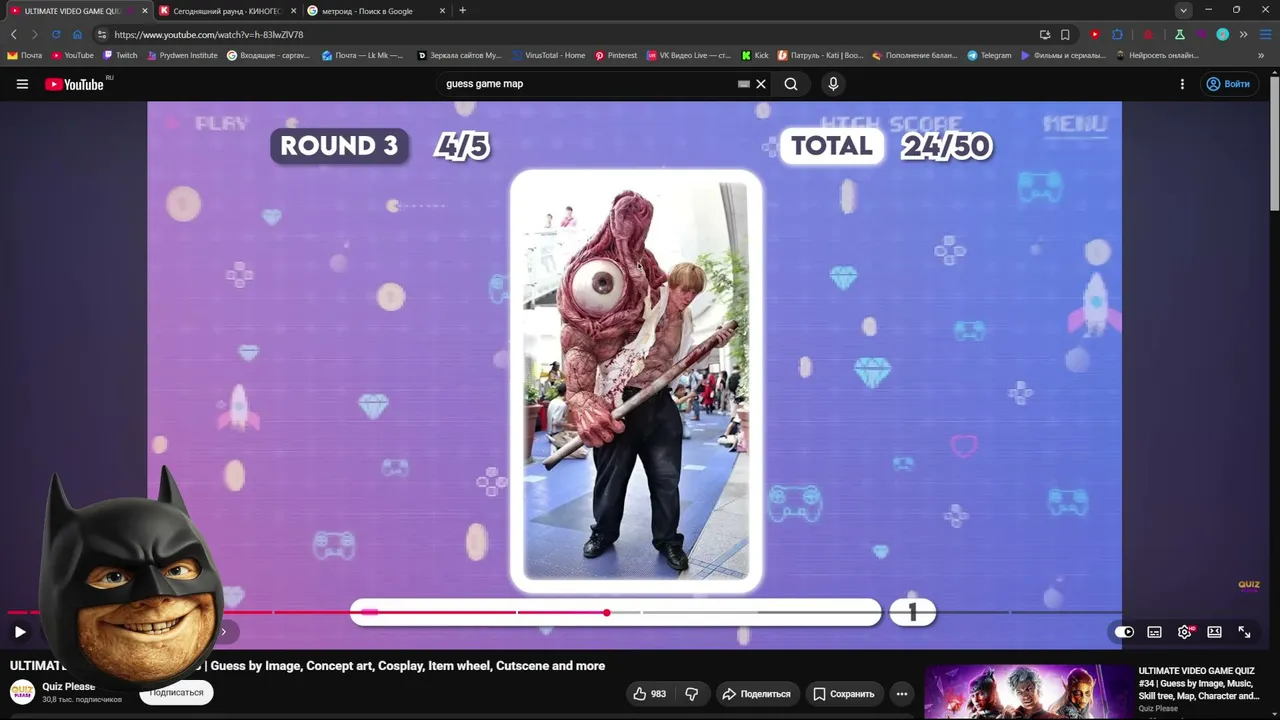Sign in using the Войти button

(x=1228, y=84)
